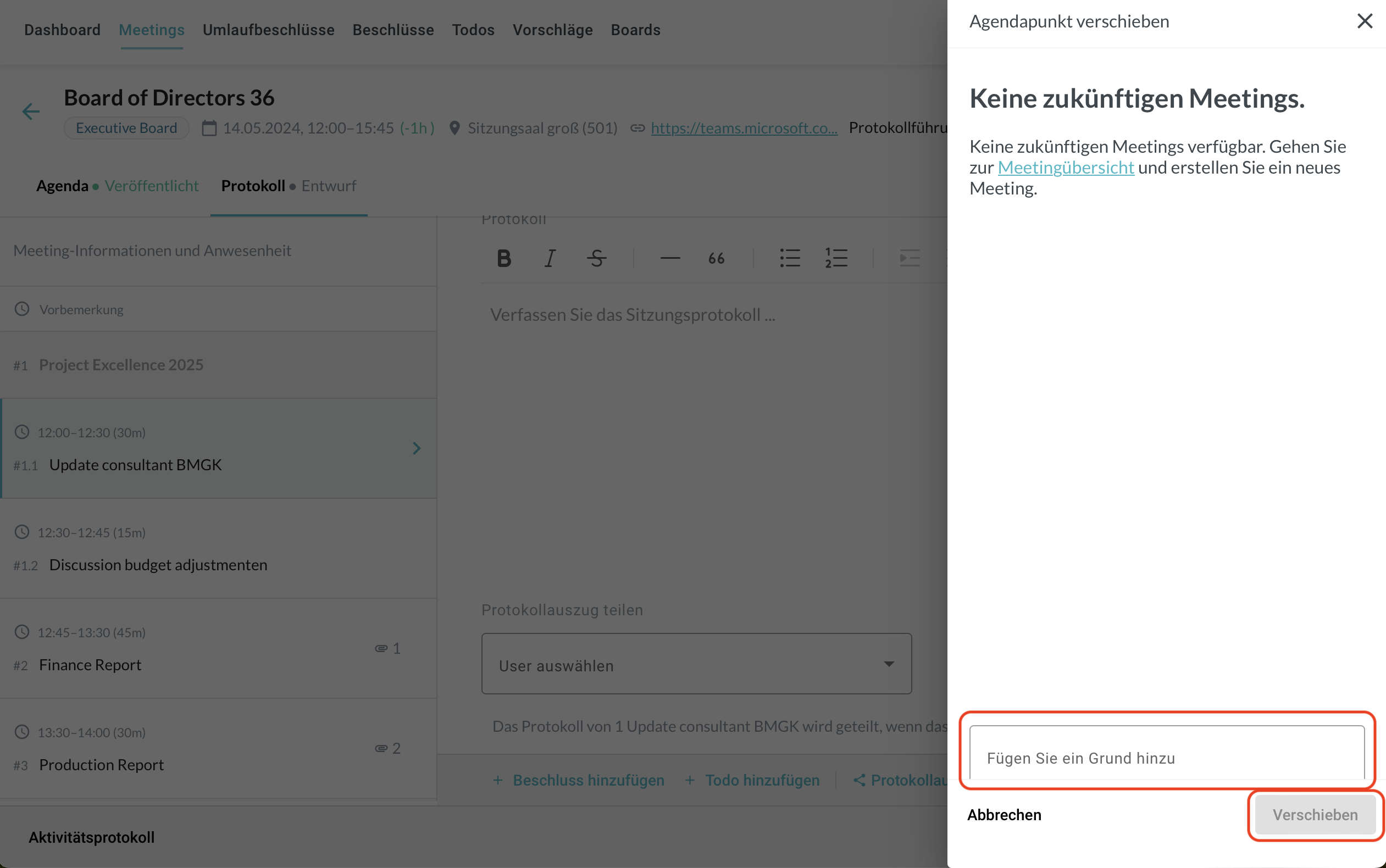This screenshot has width=1386, height=868.
Task: Click the Verschieben button
Action: tap(1315, 815)
